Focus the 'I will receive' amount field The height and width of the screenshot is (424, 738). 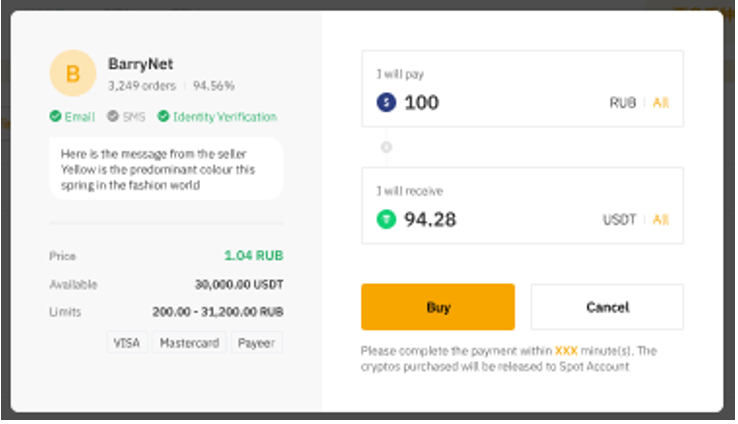[500, 219]
